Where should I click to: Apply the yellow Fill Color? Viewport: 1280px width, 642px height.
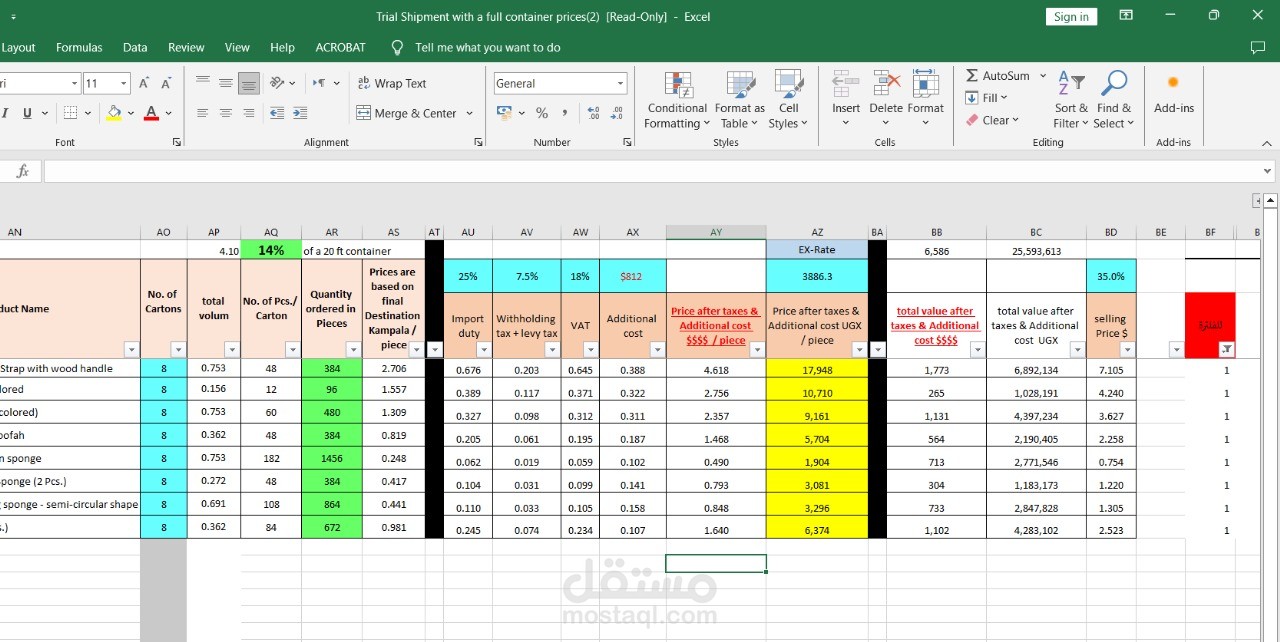[x=114, y=113]
